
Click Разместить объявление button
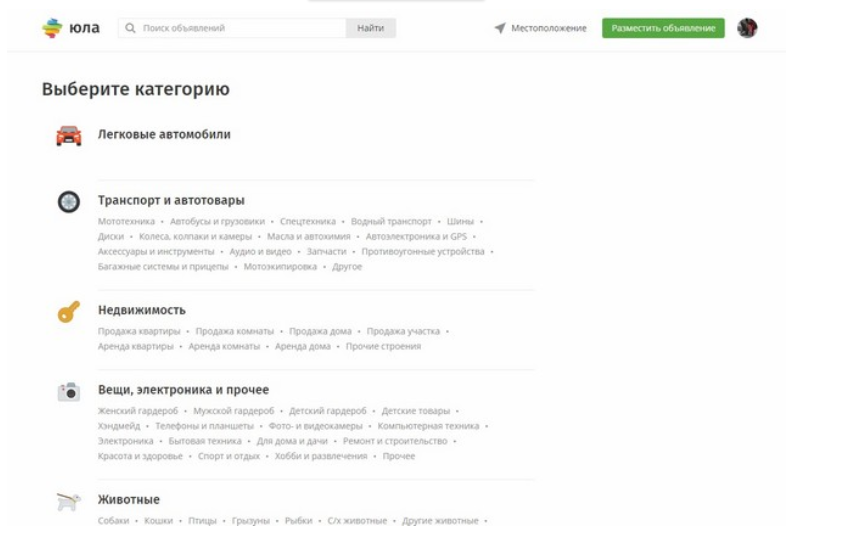tap(663, 28)
